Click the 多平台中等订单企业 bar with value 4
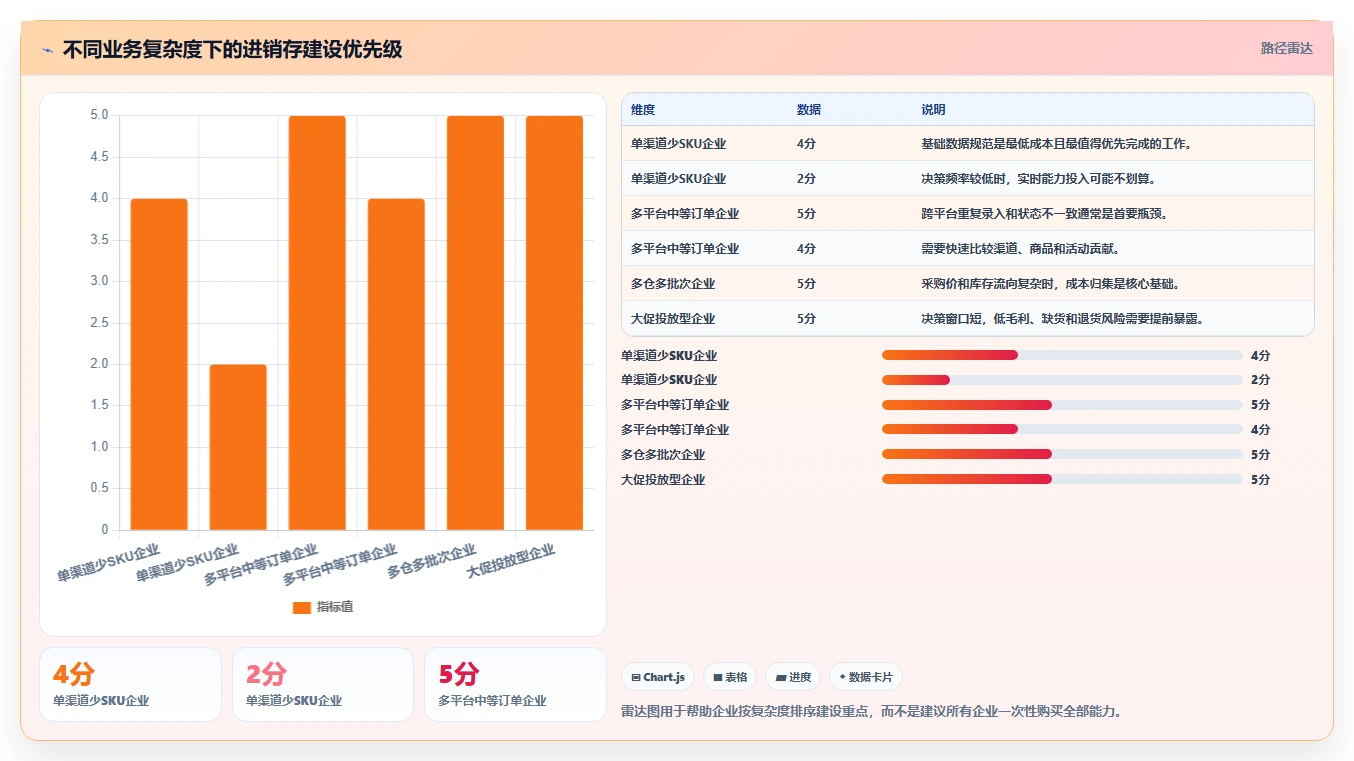Screen dimensions: 1354x761 click(396, 364)
